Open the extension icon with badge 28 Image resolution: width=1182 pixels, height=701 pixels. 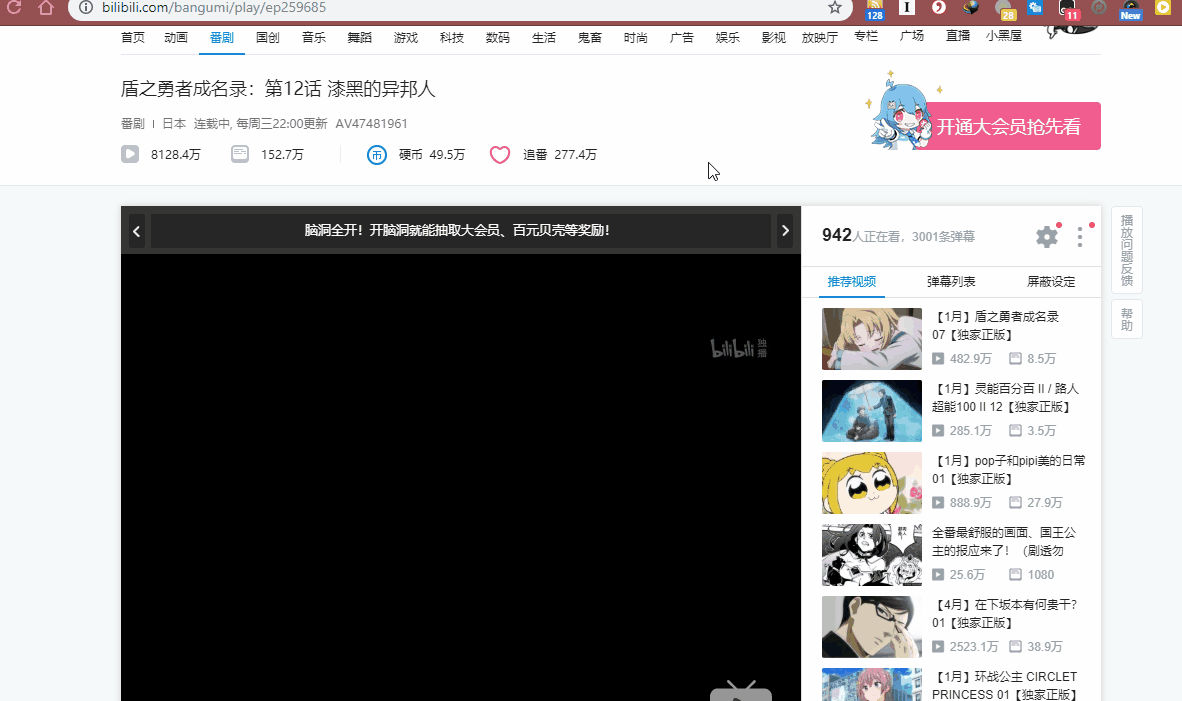coord(1005,9)
